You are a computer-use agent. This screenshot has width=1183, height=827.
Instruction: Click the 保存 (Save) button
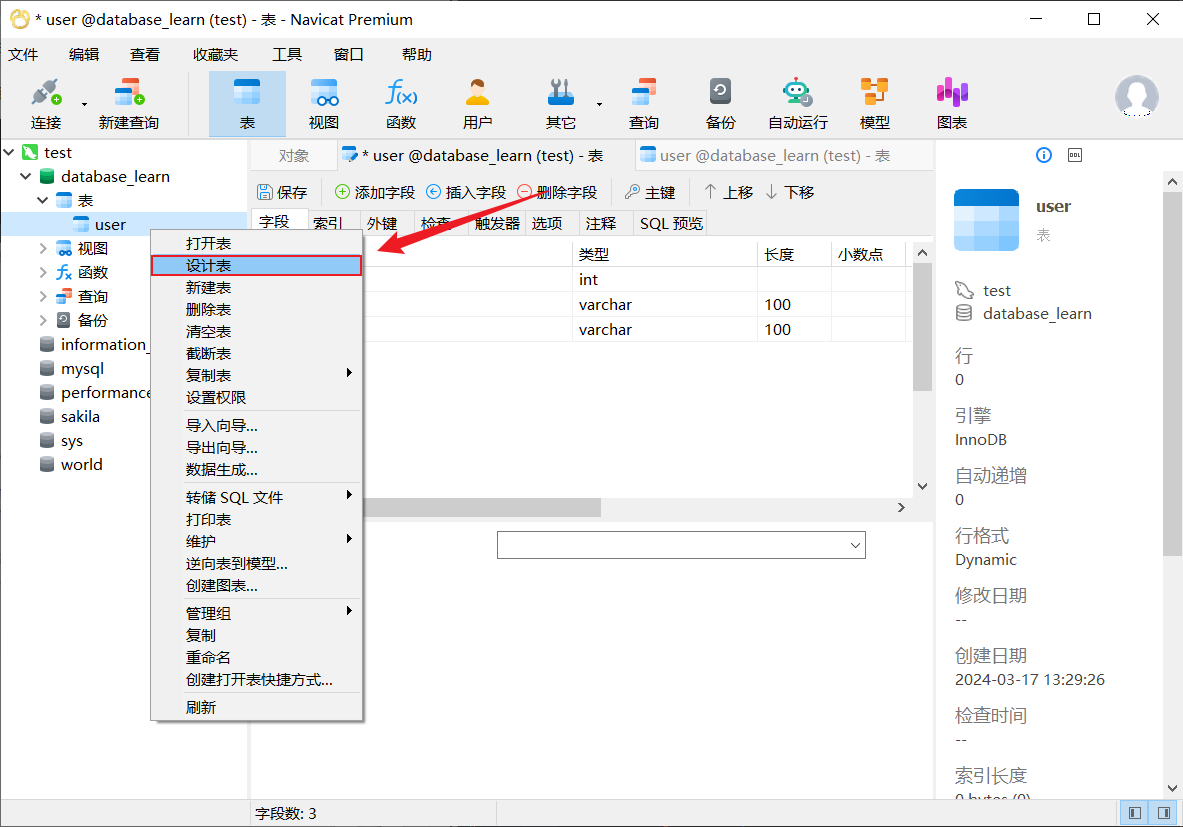point(282,192)
